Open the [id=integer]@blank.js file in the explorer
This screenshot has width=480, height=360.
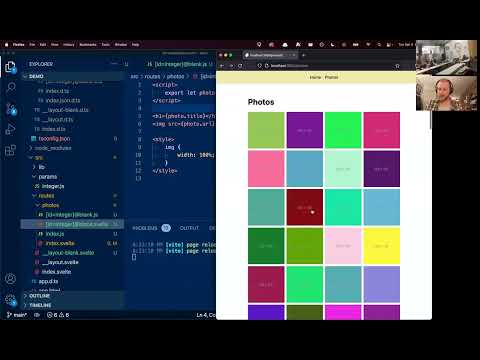(71, 215)
